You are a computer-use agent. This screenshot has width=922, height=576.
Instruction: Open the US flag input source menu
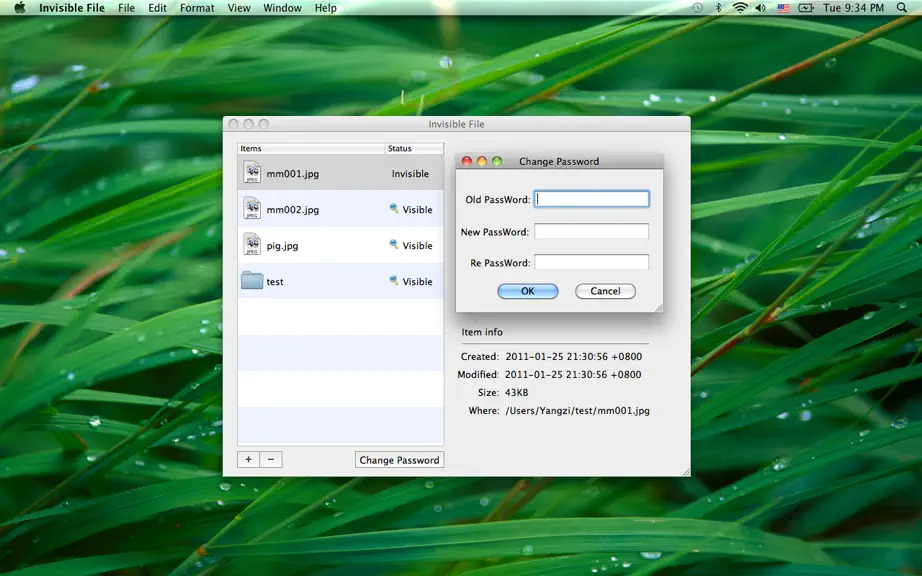coord(783,8)
